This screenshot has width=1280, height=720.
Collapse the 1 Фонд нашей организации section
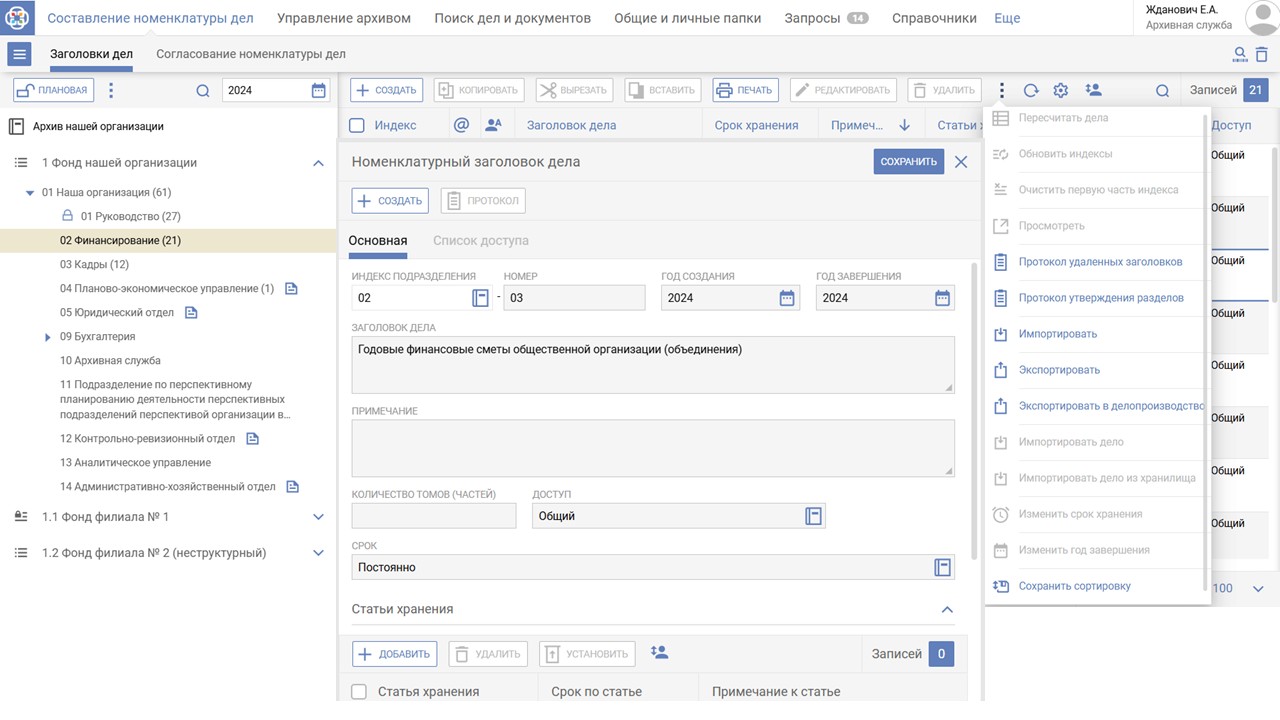click(318, 163)
